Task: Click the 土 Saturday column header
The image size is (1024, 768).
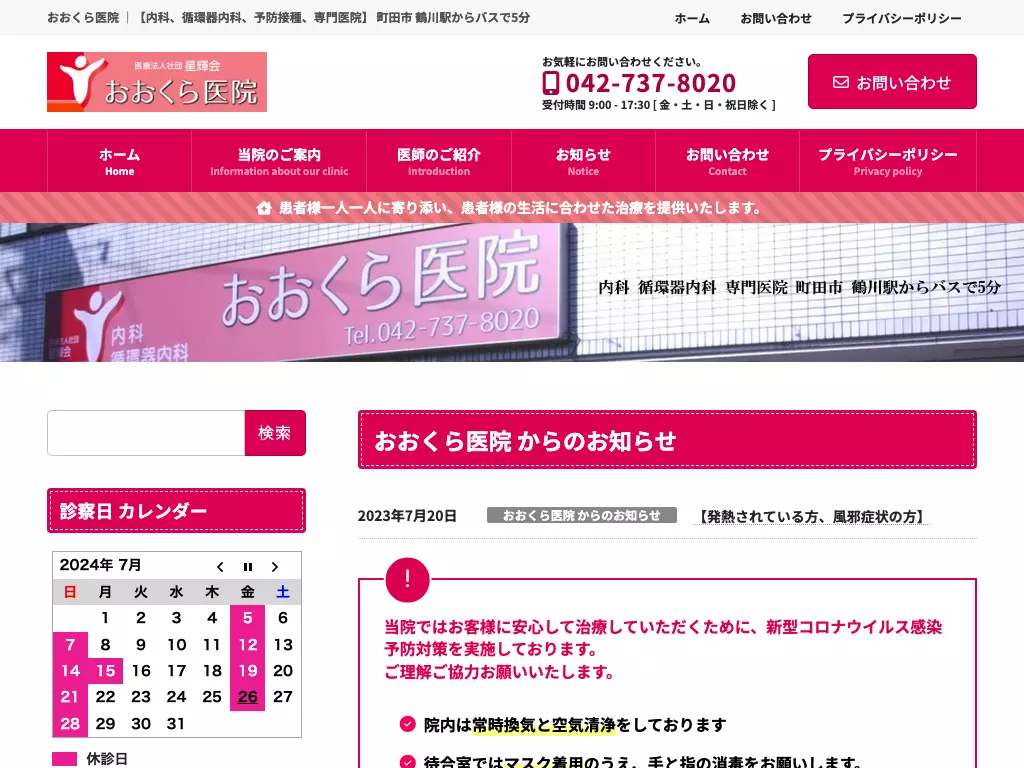Action: [x=283, y=592]
